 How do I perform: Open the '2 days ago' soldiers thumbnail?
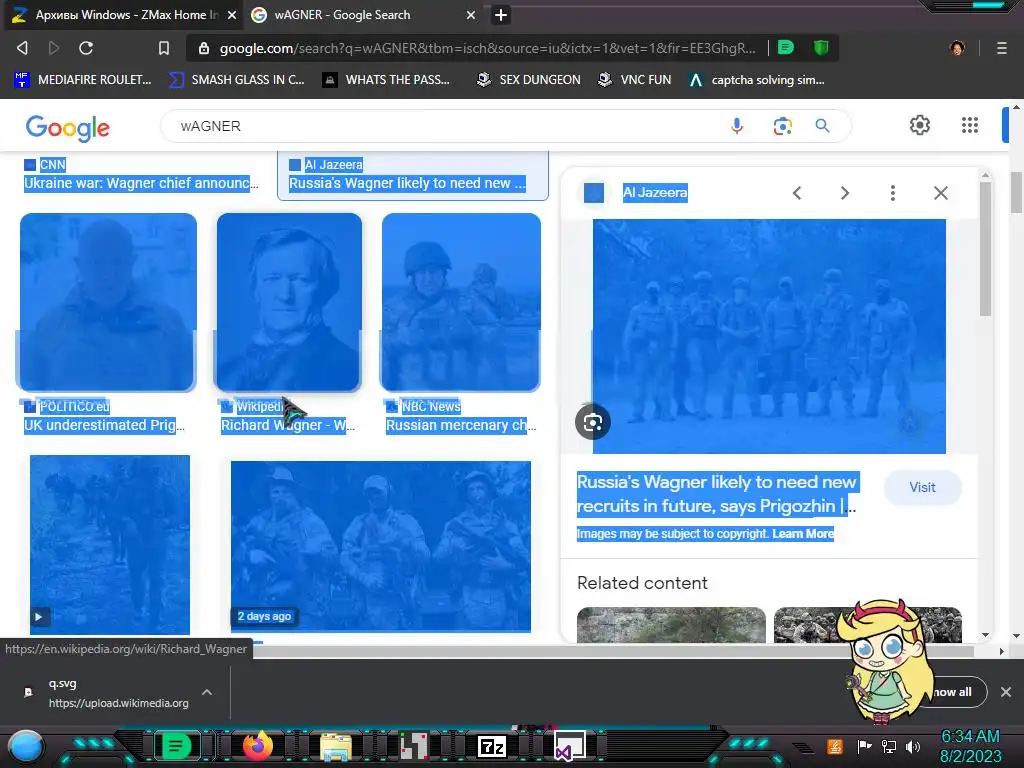point(381,547)
